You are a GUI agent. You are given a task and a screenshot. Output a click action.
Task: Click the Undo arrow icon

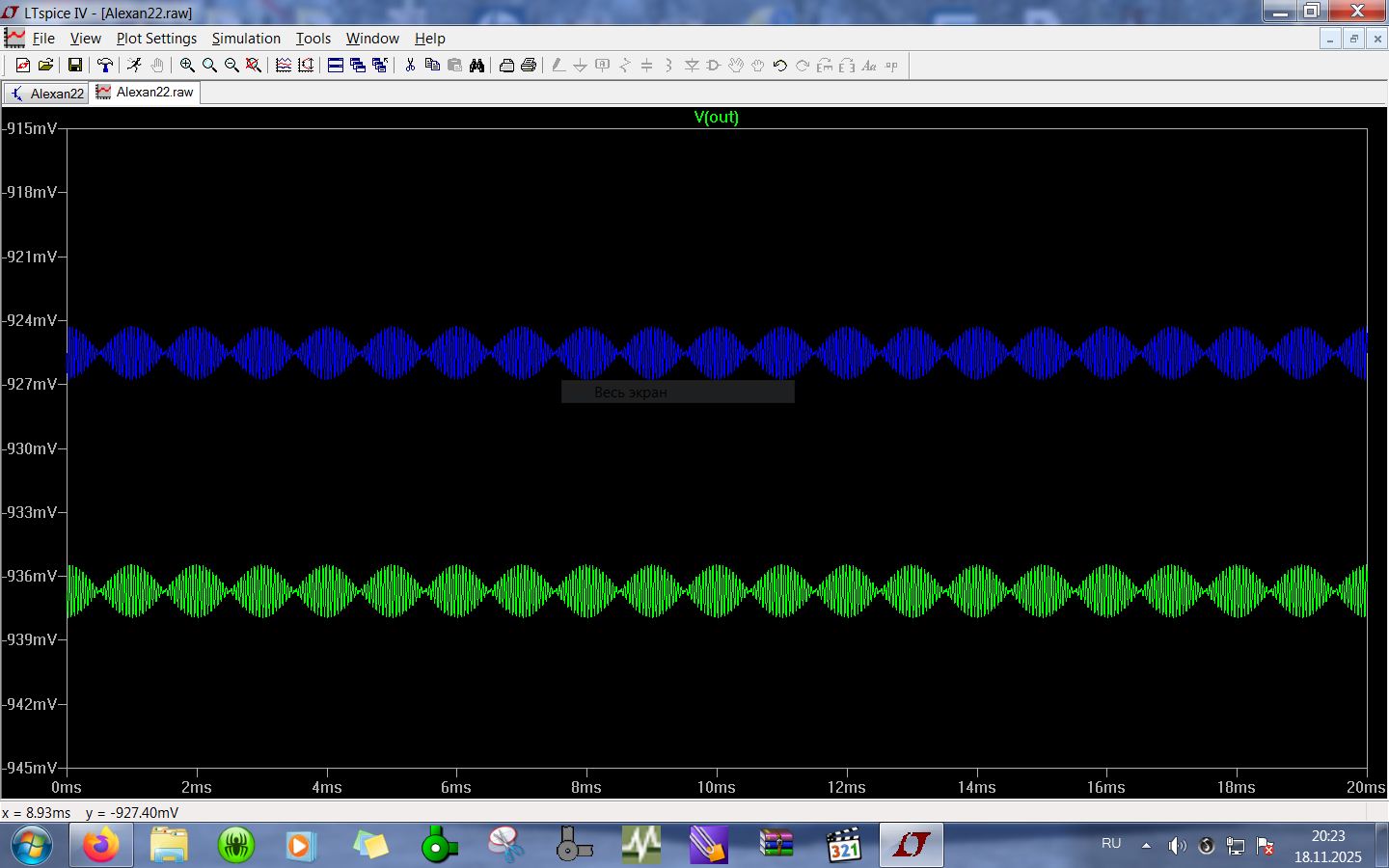(x=780, y=66)
